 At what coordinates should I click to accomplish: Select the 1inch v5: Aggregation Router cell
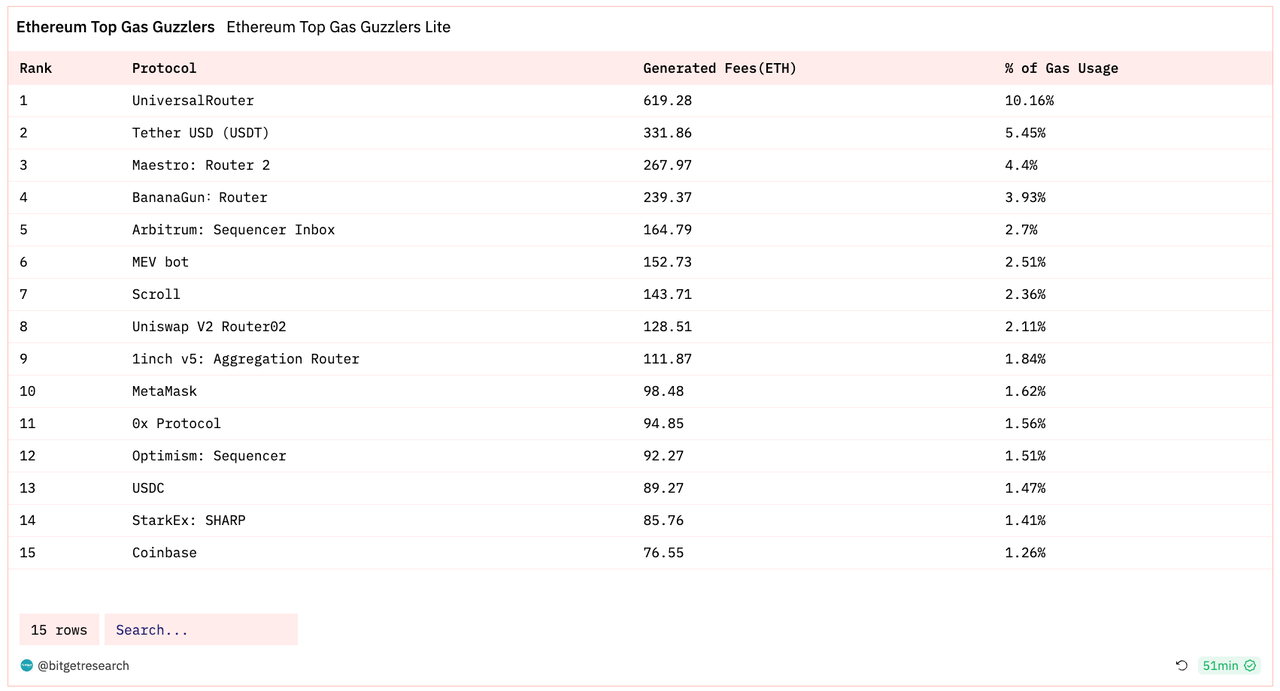tap(245, 359)
